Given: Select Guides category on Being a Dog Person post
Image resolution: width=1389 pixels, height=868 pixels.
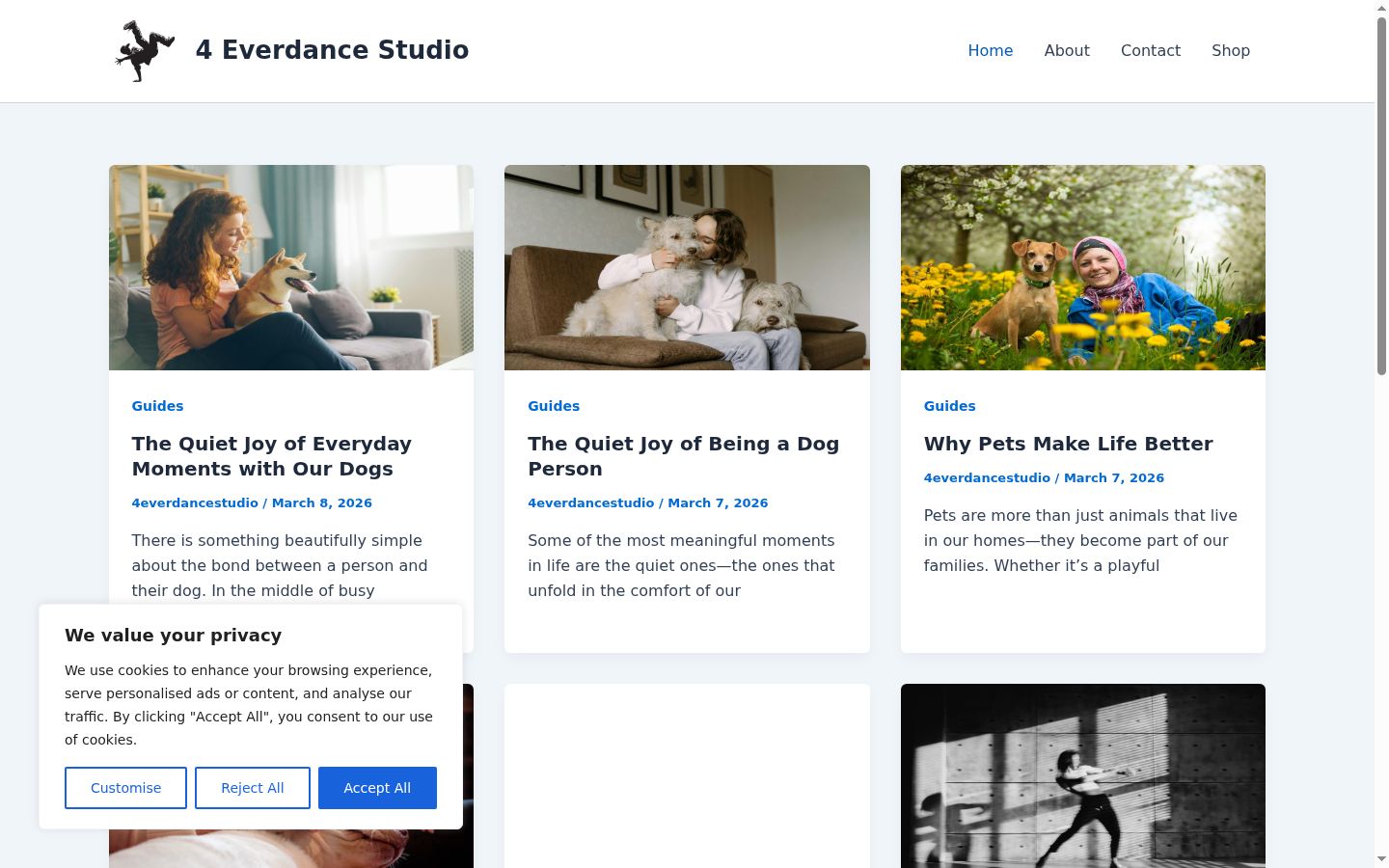Looking at the screenshot, I should 554,406.
